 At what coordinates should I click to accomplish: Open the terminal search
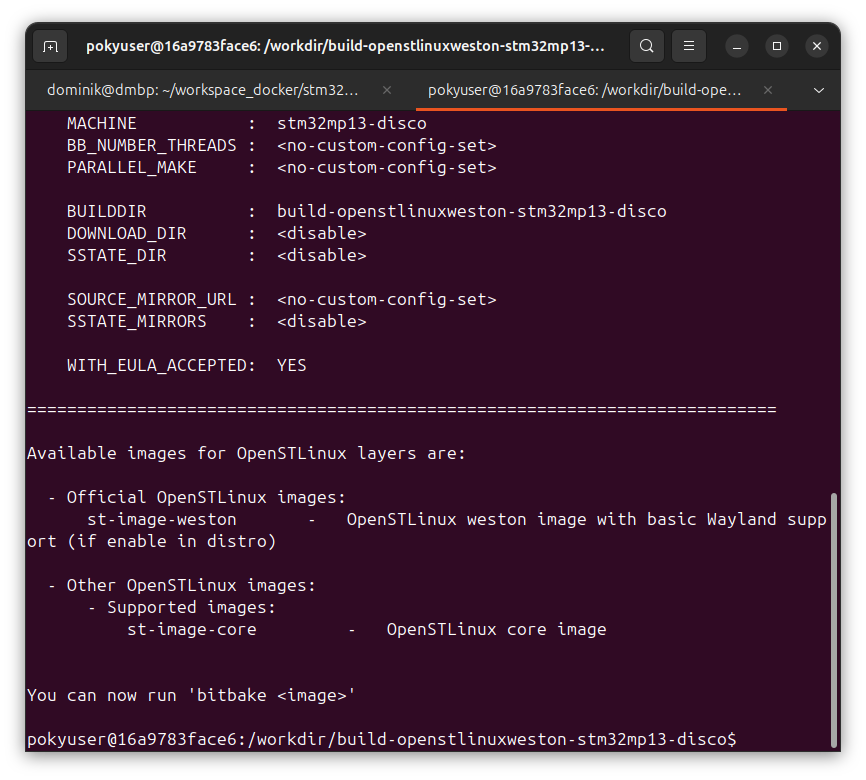pos(647,46)
